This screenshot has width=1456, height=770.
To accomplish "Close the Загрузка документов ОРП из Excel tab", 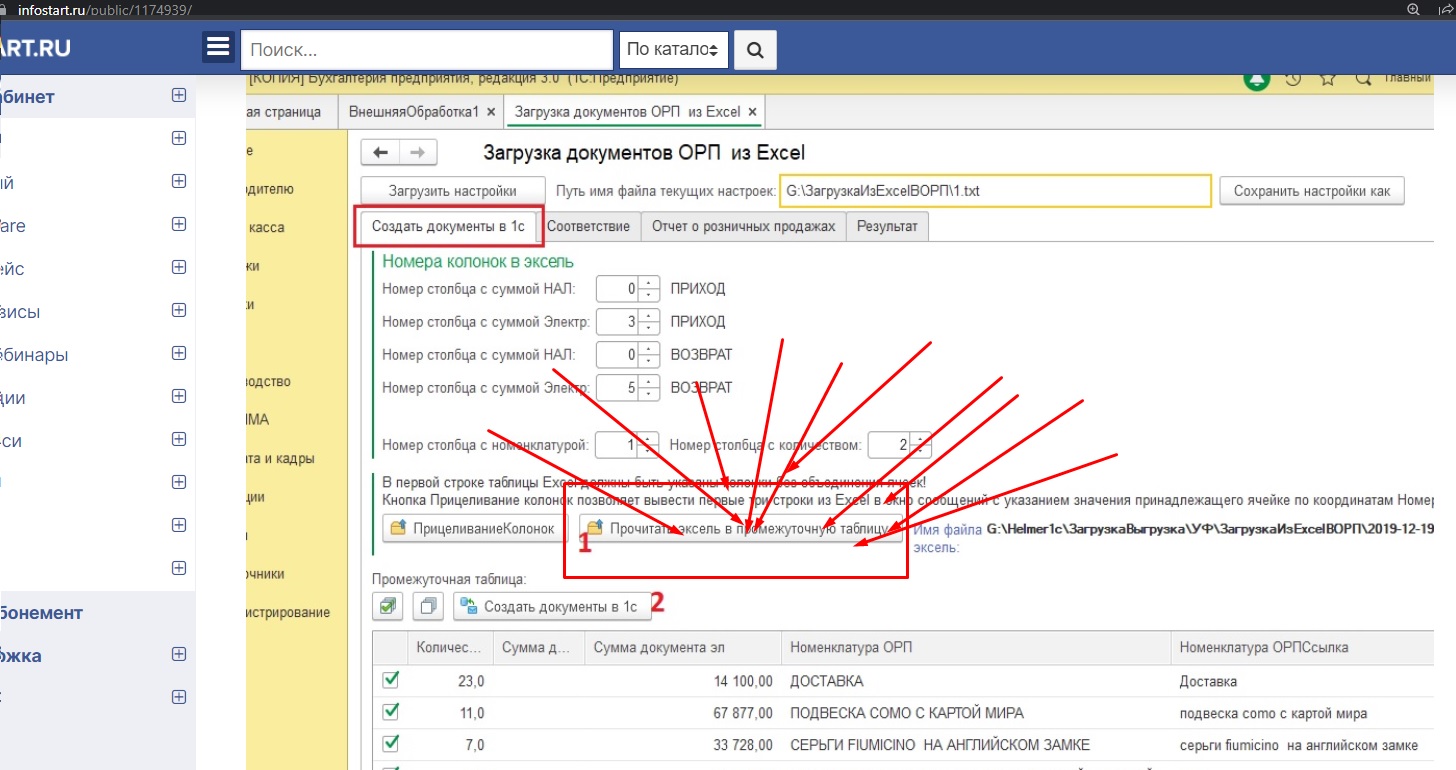I will [x=753, y=112].
